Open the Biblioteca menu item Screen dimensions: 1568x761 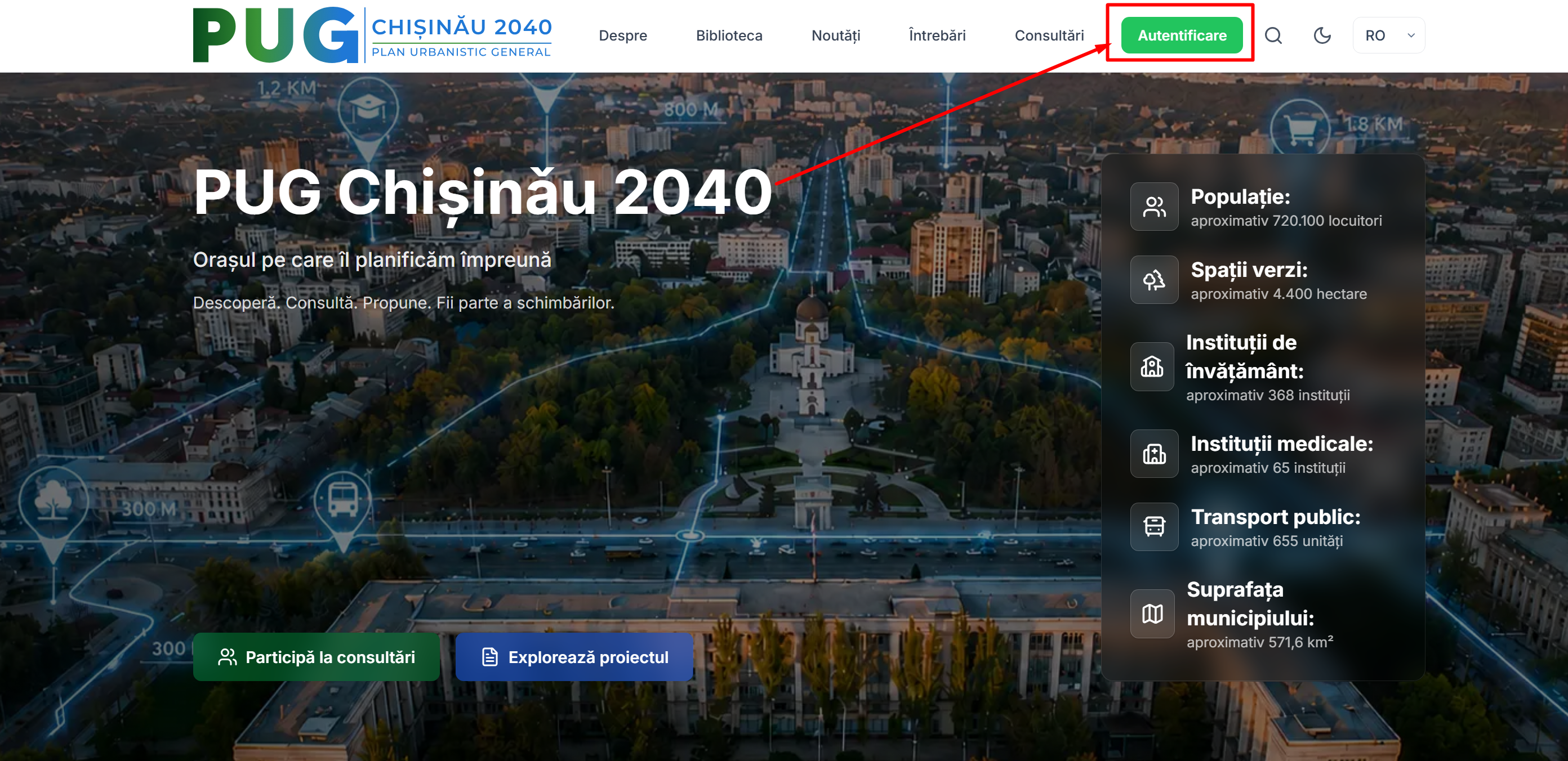[729, 35]
